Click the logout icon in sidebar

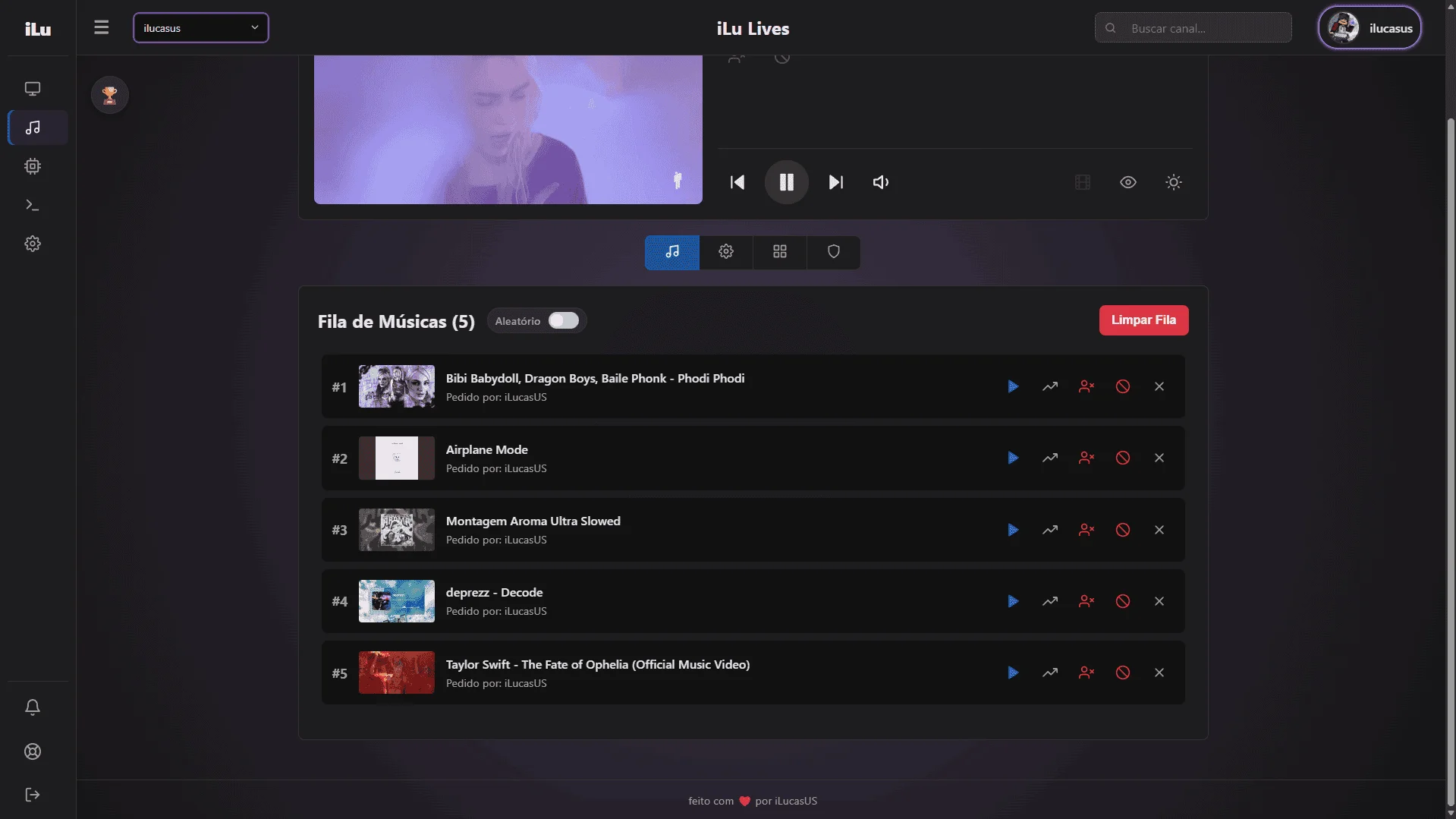pyautogui.click(x=33, y=795)
